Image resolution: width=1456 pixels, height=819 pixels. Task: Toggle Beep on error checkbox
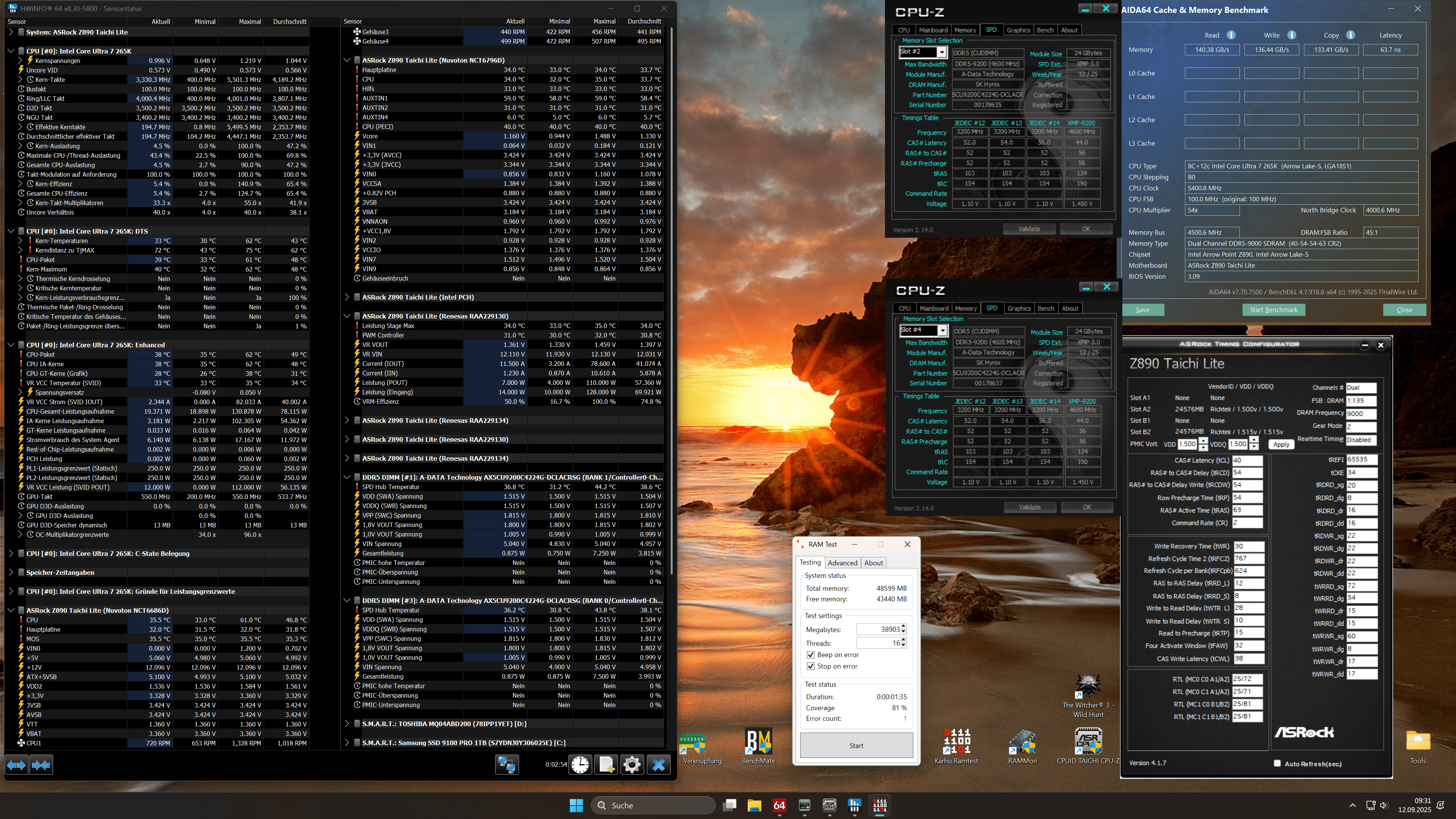pyautogui.click(x=811, y=654)
